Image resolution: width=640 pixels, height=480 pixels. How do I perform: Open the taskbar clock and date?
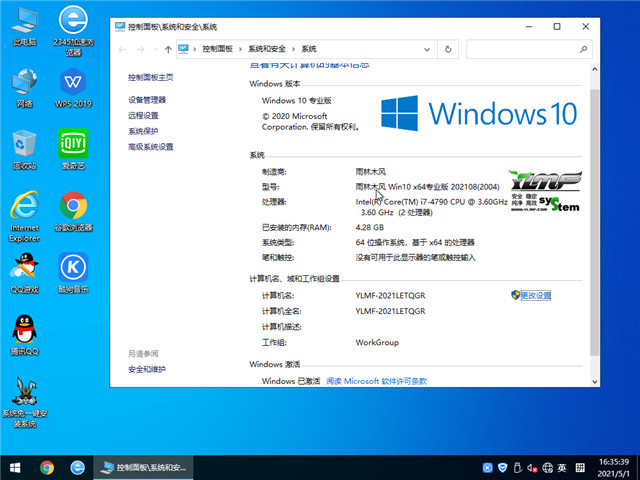click(x=614, y=468)
